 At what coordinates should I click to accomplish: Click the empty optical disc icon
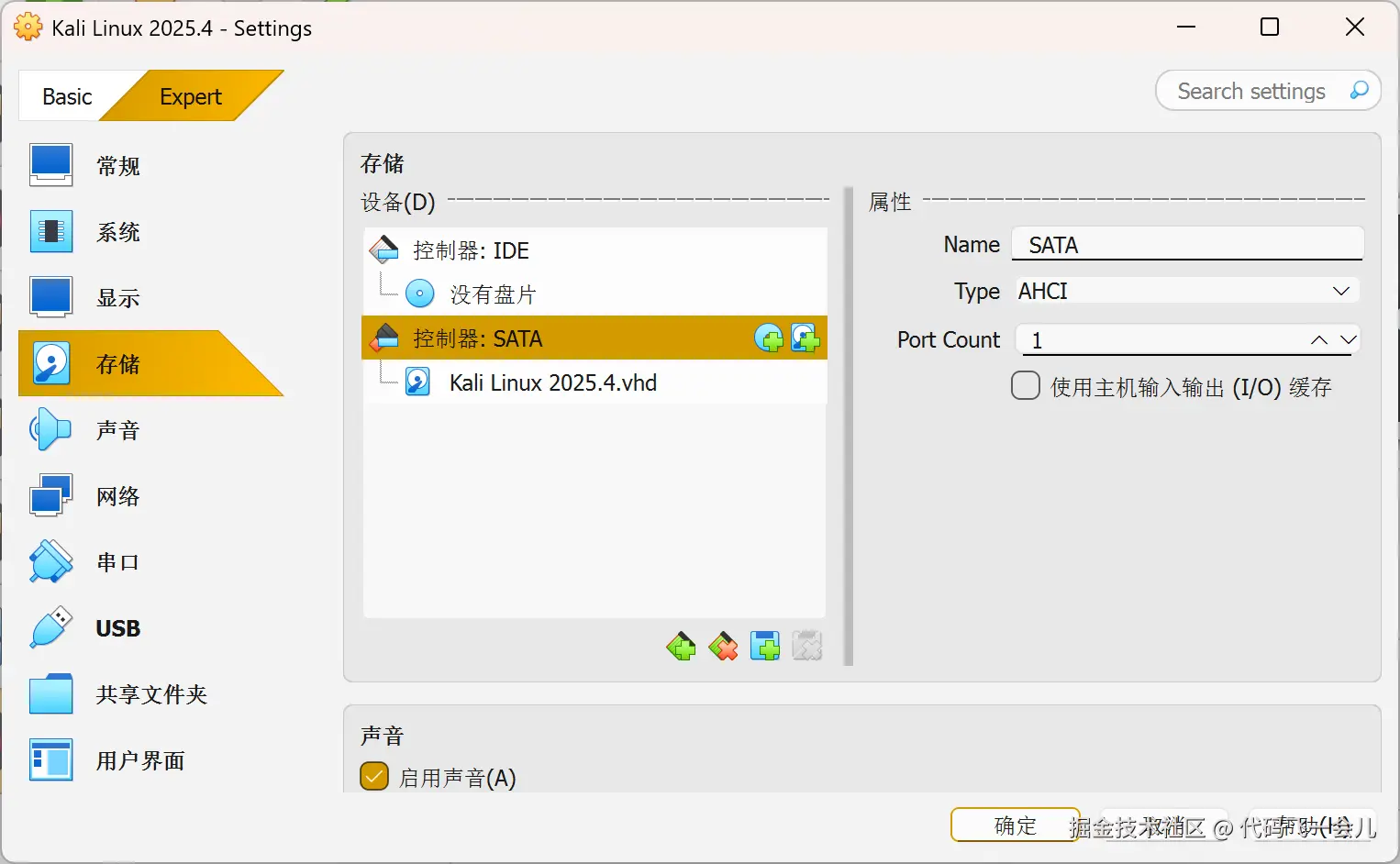click(419, 294)
